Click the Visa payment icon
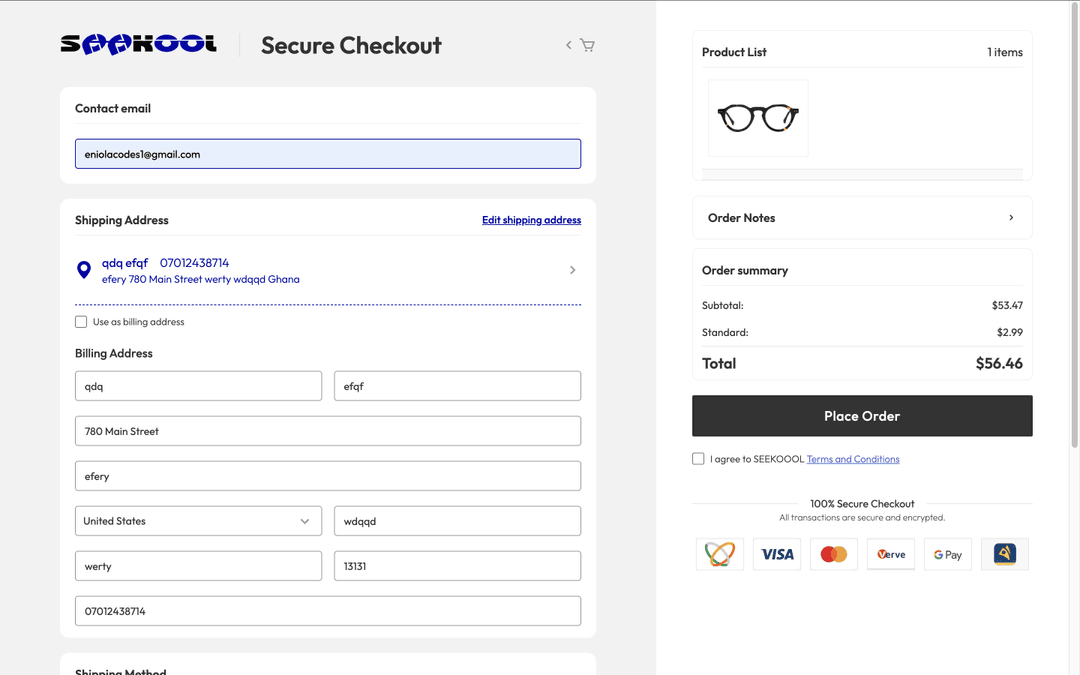The height and width of the screenshot is (675, 1080). (x=777, y=554)
